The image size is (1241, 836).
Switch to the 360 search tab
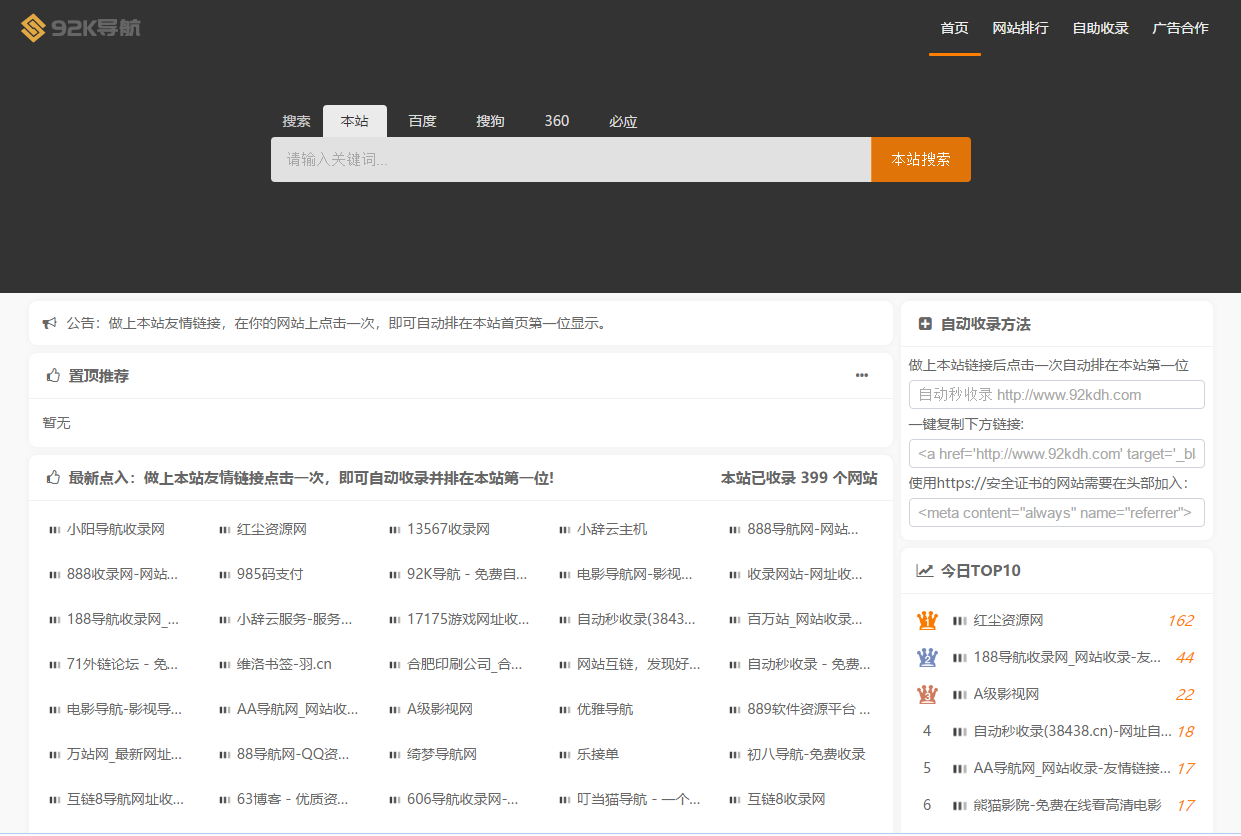[557, 121]
